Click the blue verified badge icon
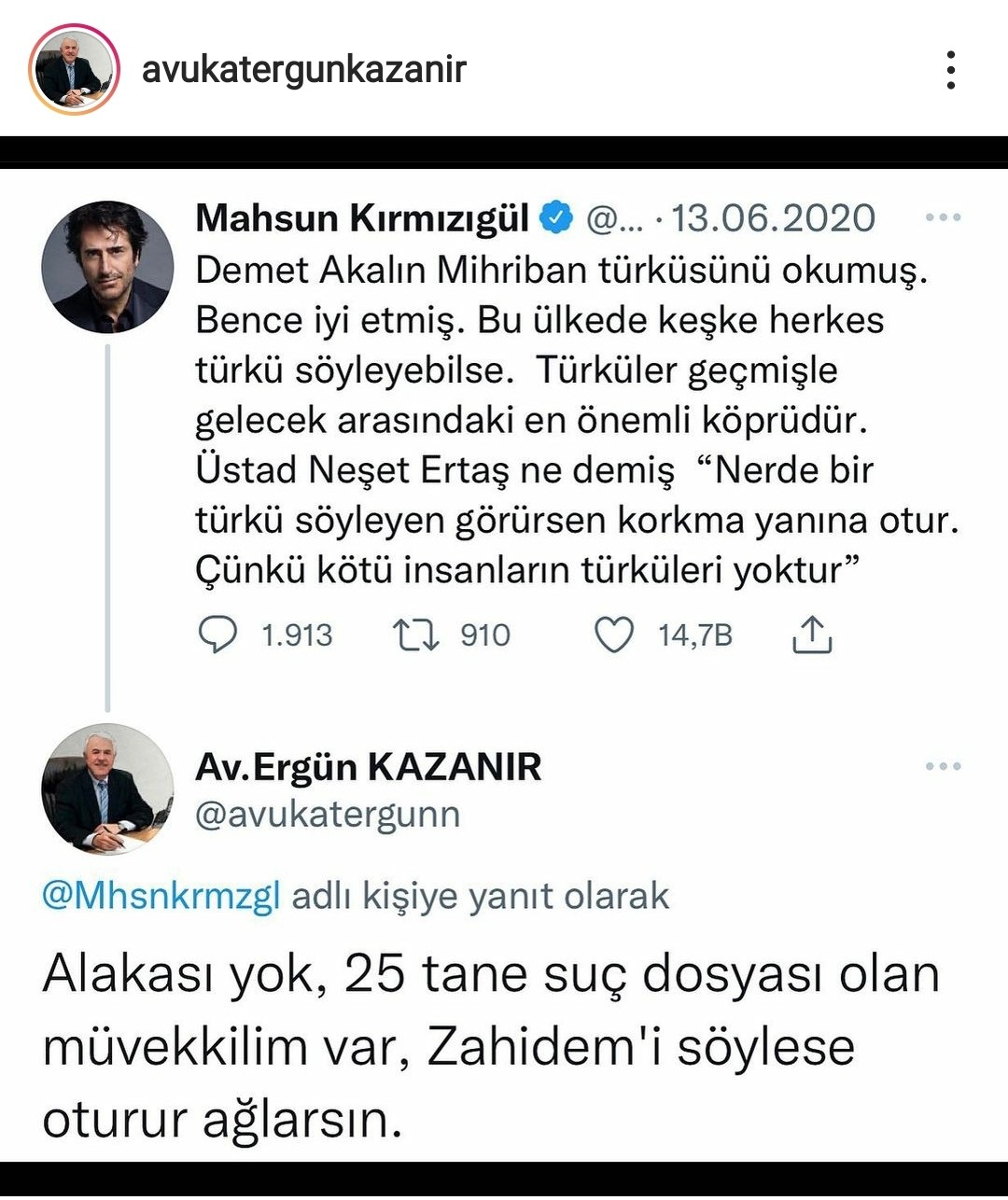 coord(557,217)
